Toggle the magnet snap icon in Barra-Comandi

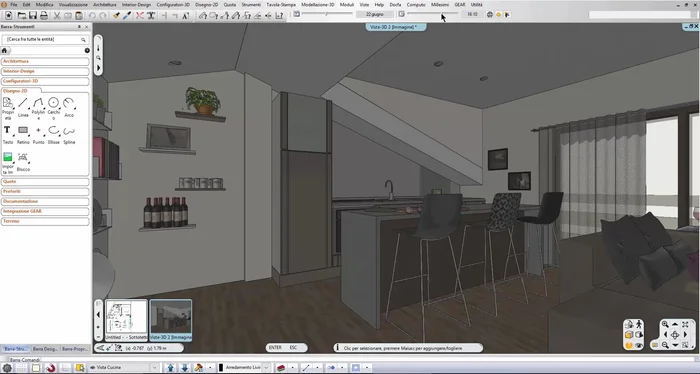[51, 368]
